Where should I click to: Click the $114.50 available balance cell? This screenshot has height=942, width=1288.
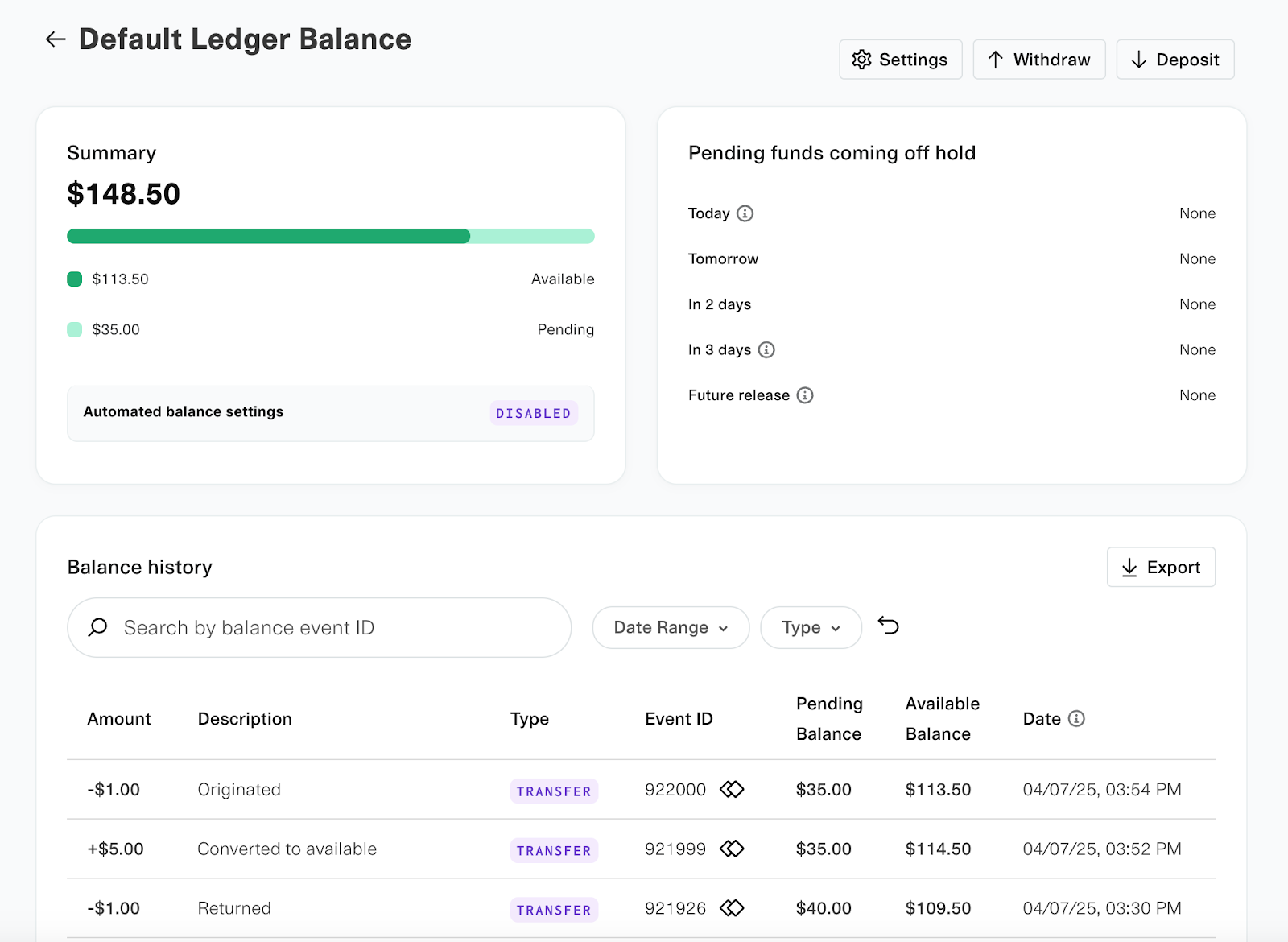coord(939,849)
